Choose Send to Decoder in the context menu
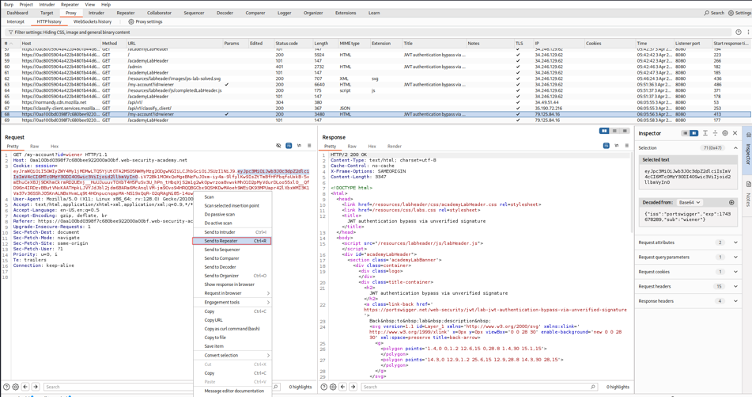Image resolution: width=755 pixels, height=400 pixels. point(232,267)
